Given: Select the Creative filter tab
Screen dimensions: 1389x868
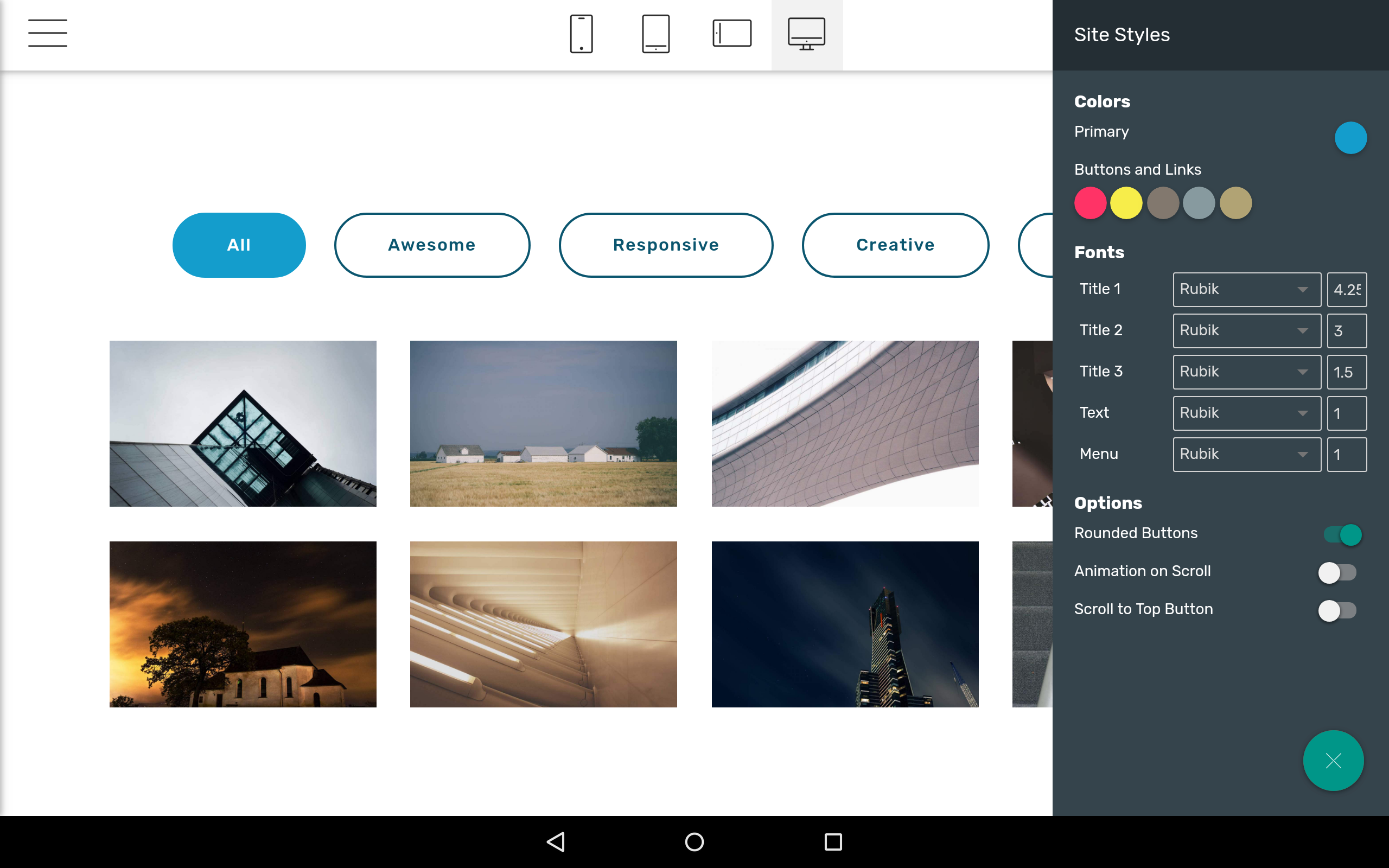Looking at the screenshot, I should pos(895,245).
